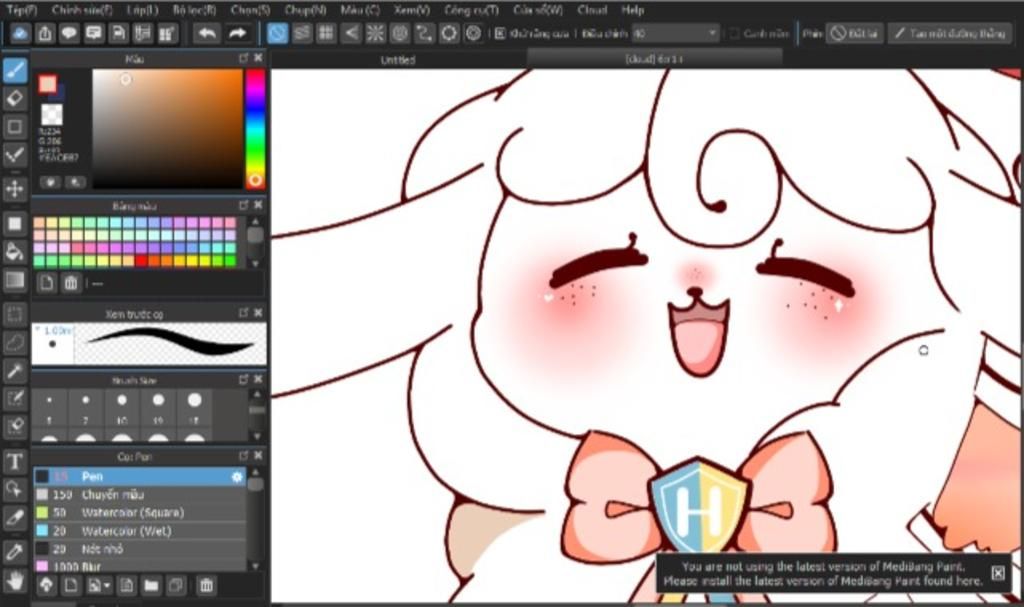Select the Eraser tool
1024x607 pixels.
14,98
